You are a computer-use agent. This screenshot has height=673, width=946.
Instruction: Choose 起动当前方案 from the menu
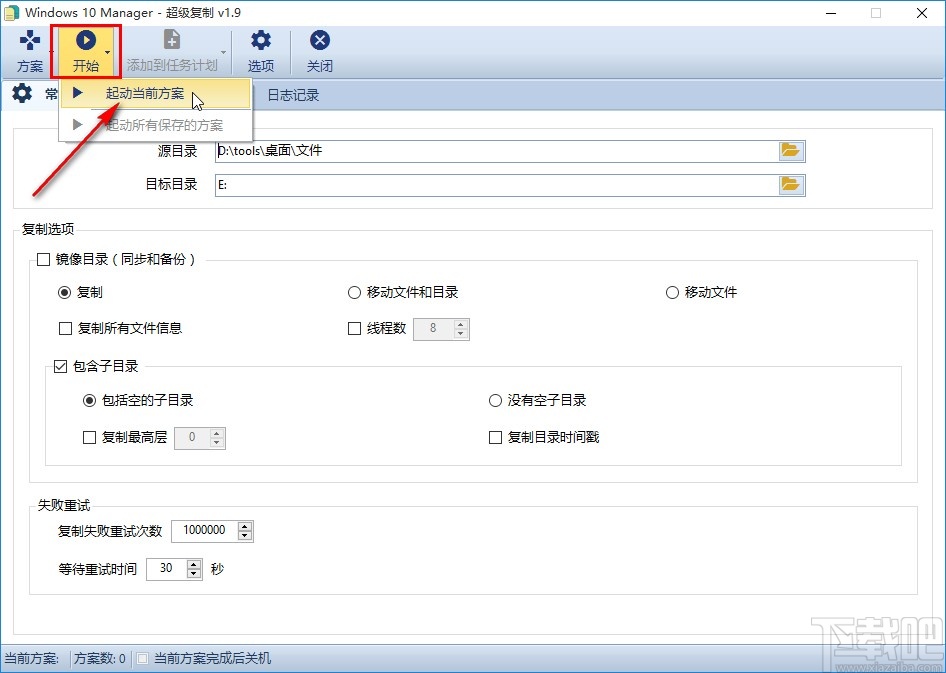pyautogui.click(x=143, y=93)
